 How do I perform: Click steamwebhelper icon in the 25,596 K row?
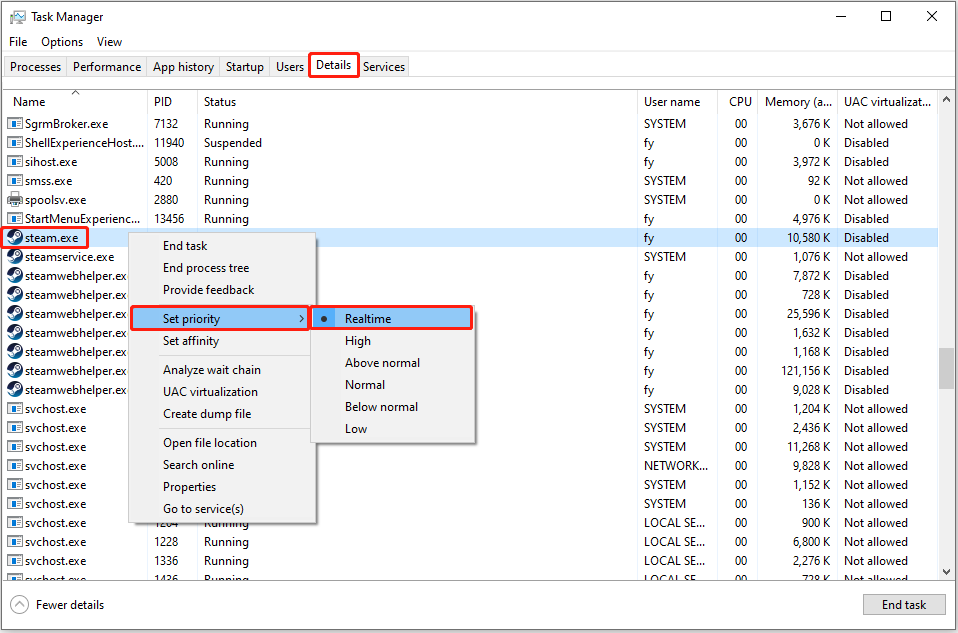pyautogui.click(x=15, y=313)
